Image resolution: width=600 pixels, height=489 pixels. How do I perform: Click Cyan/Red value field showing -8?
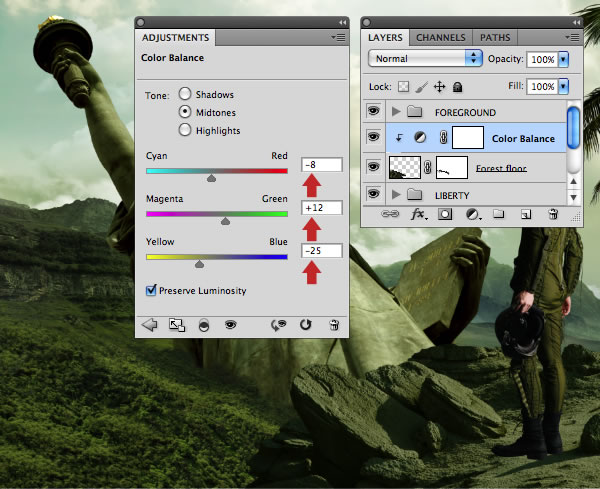coord(321,165)
